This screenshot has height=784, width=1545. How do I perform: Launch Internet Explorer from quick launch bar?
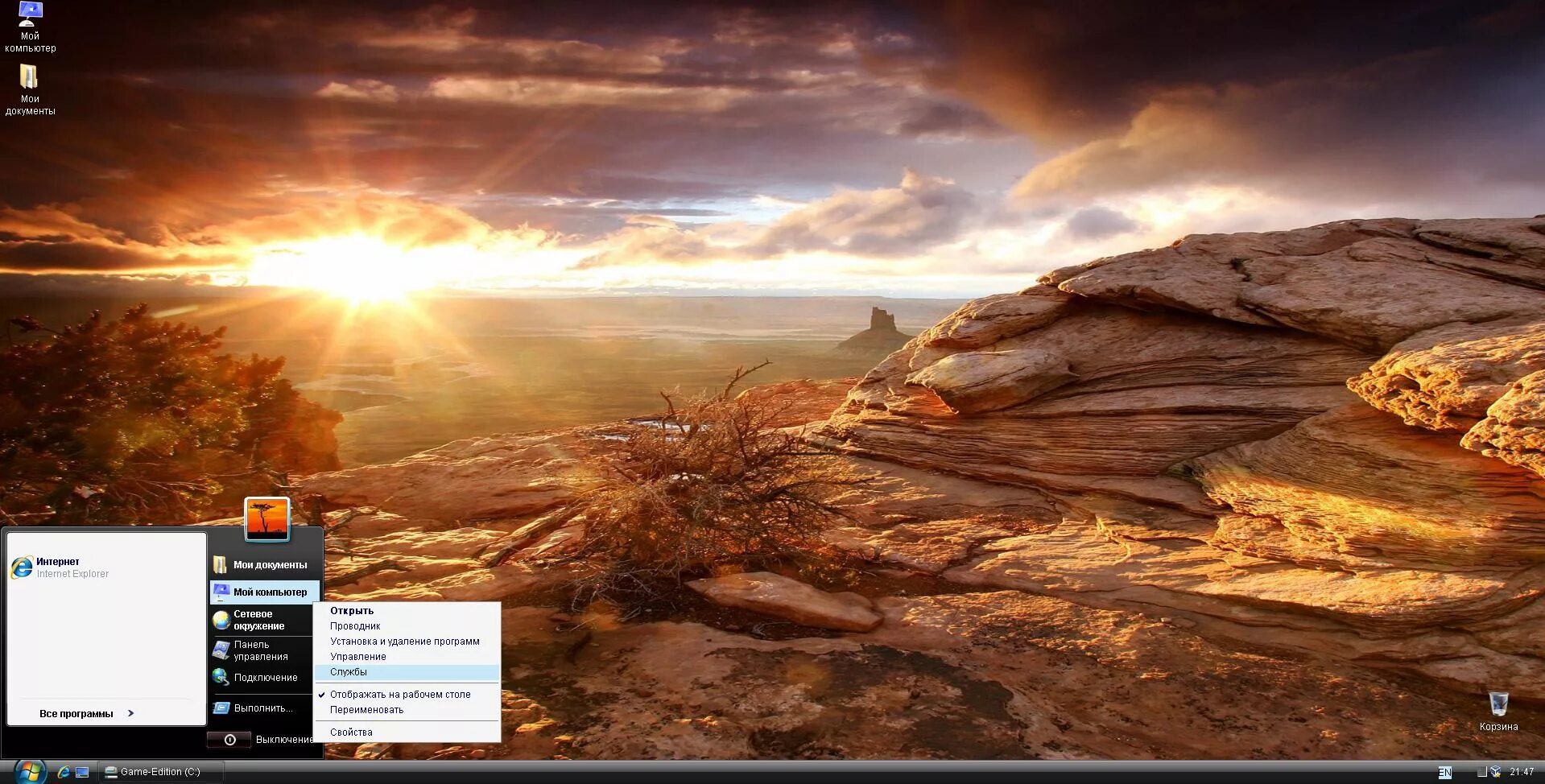tap(64, 772)
